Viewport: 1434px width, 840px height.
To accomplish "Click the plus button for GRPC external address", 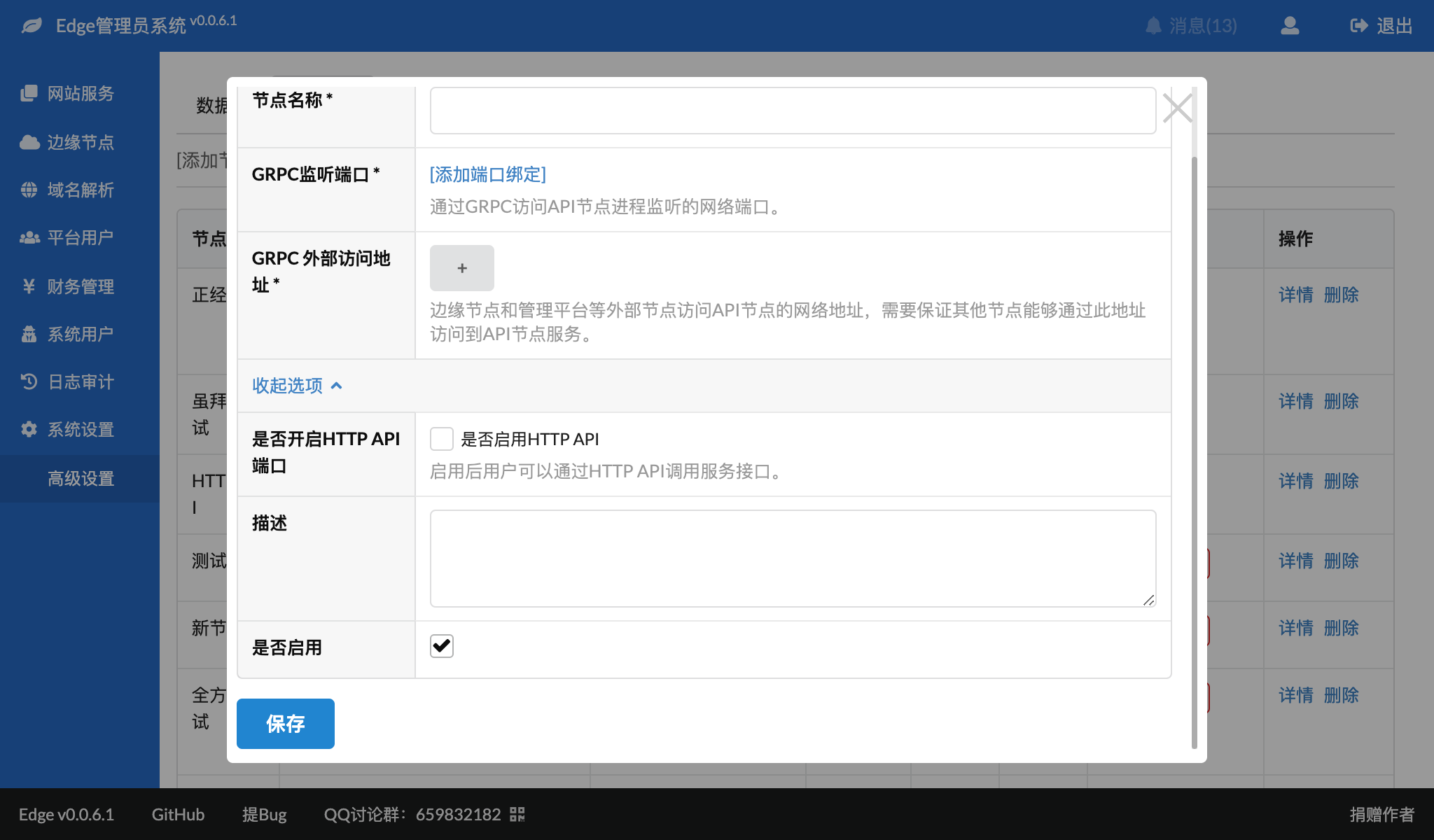I will click(x=462, y=268).
